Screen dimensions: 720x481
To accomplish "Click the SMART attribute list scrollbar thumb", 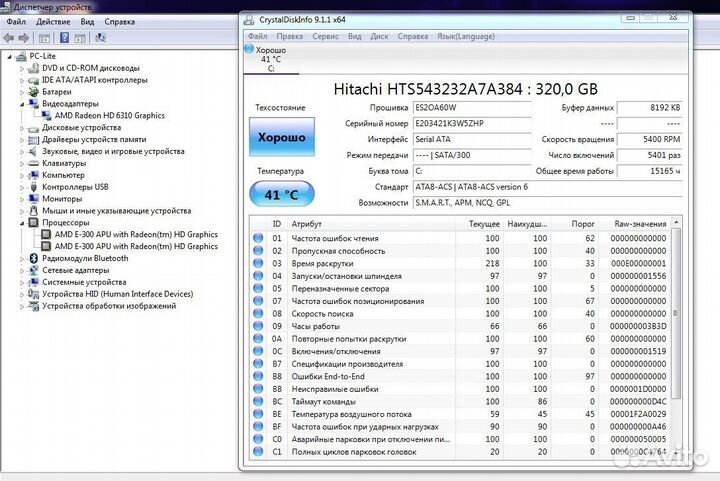I will coord(675,313).
